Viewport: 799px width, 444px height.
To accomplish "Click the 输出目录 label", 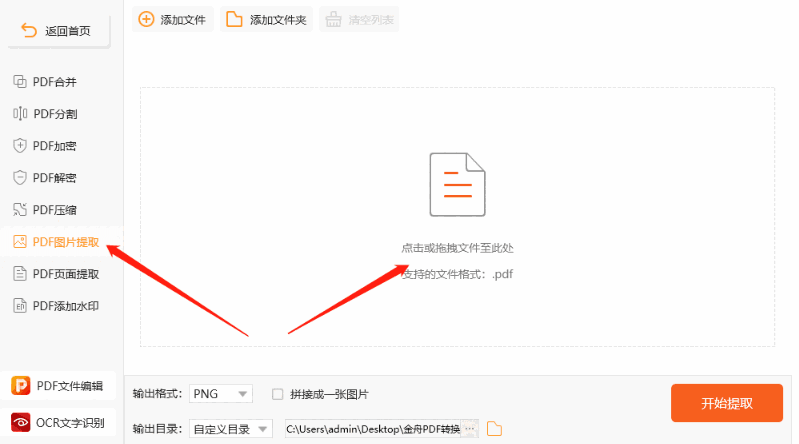I will (157, 429).
